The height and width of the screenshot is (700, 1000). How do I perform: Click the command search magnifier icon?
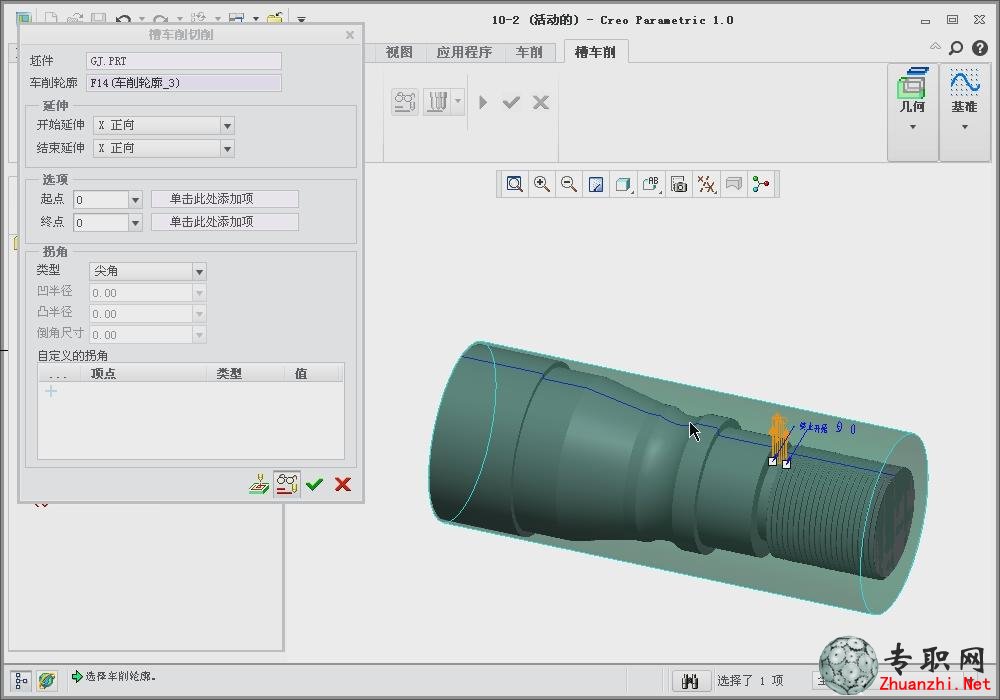pyautogui.click(x=956, y=48)
